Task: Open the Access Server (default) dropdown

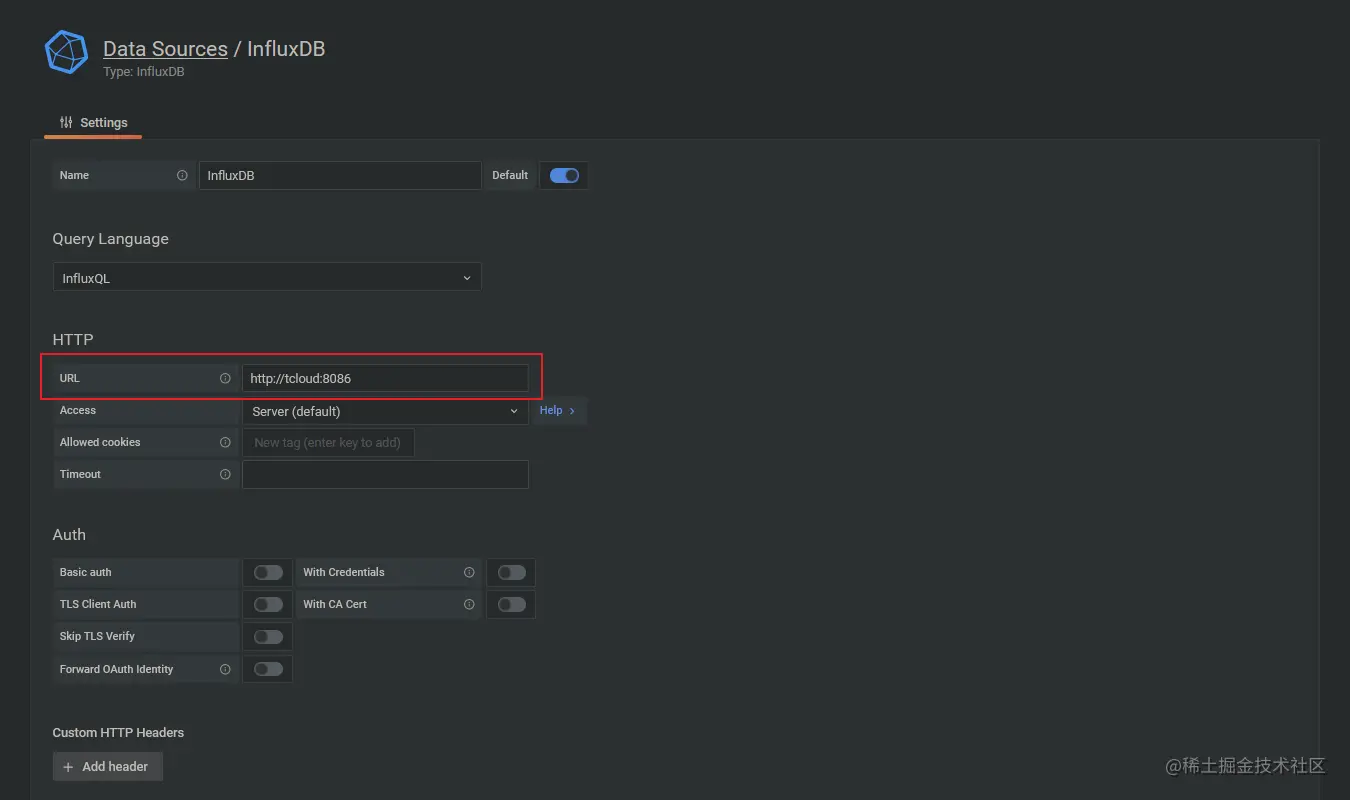Action: click(385, 411)
